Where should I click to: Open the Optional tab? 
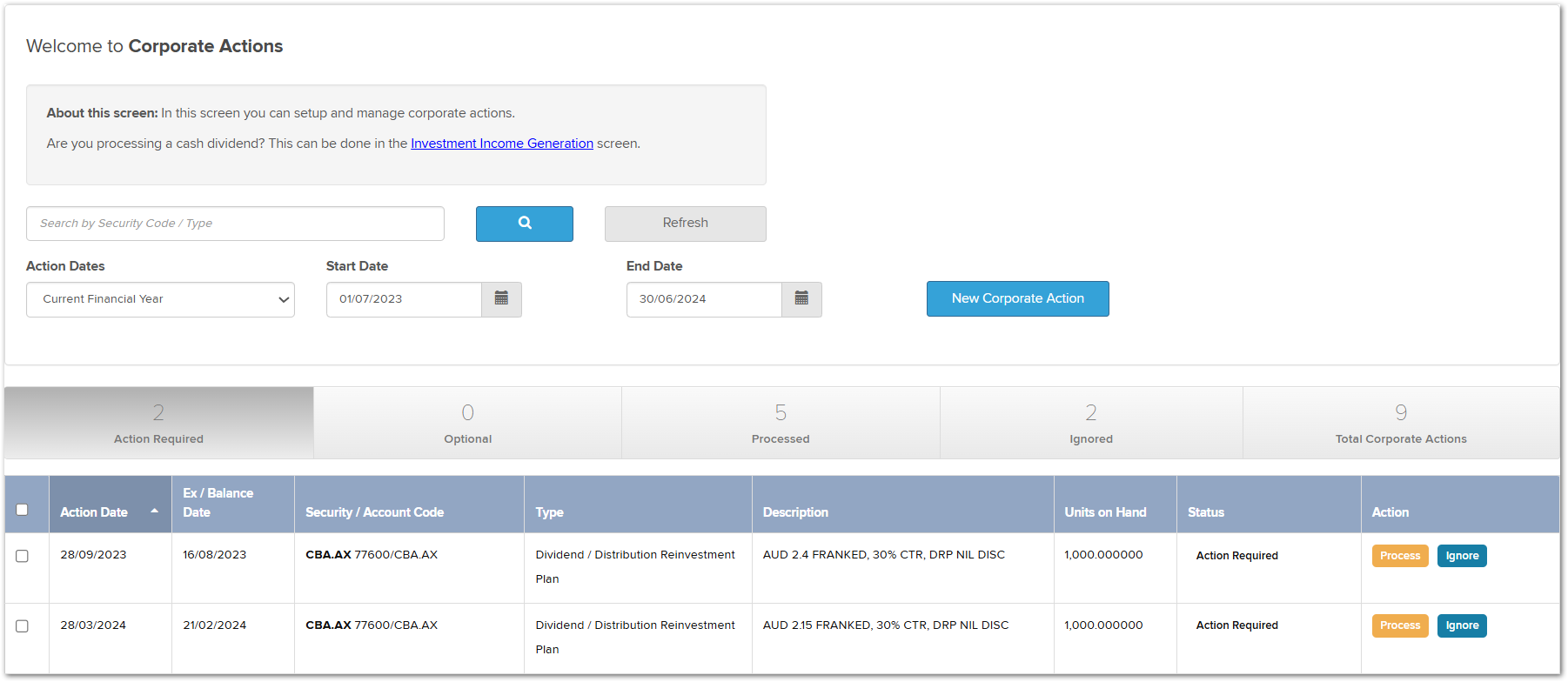(x=468, y=423)
